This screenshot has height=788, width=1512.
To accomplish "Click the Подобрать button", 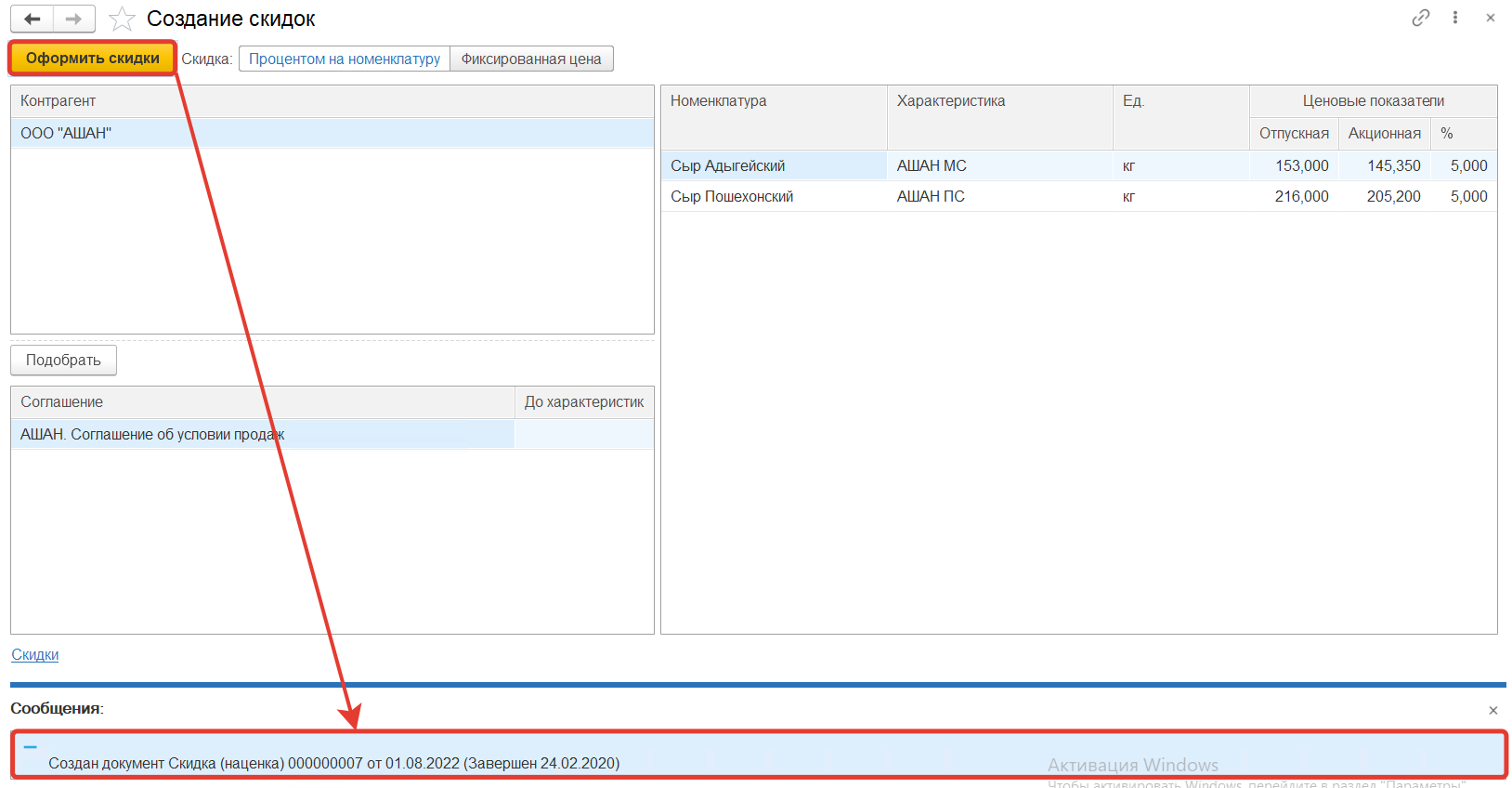I will click(63, 361).
